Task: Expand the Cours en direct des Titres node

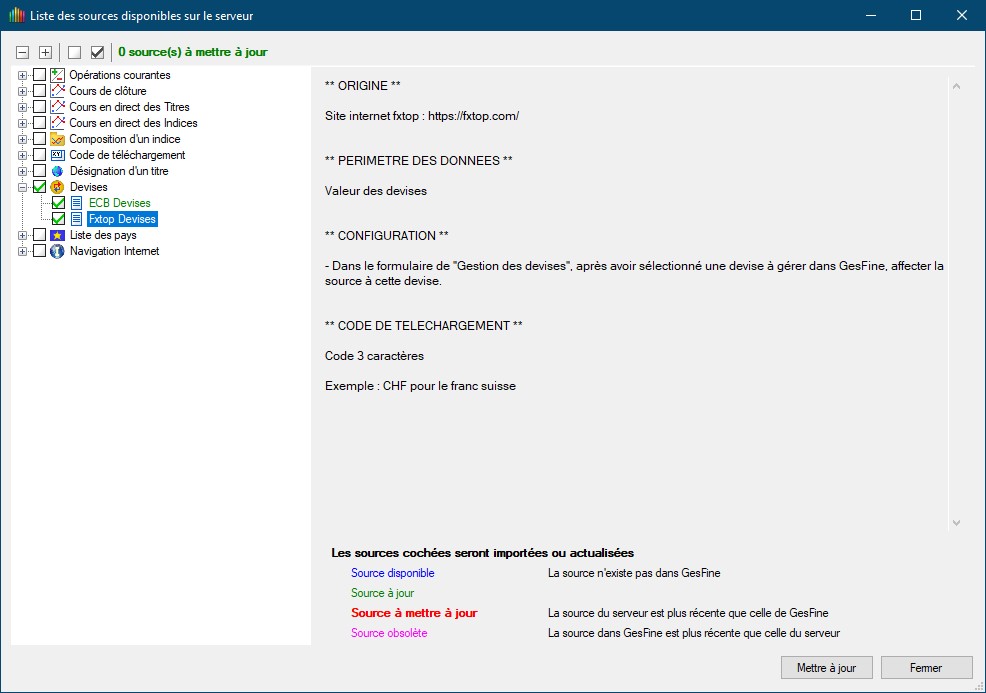Action: click(x=22, y=107)
